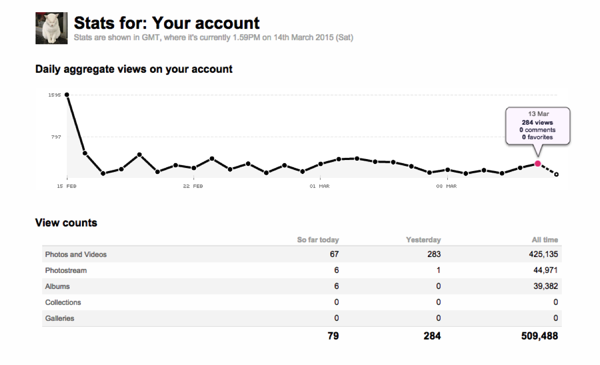
Task: Click the graph data point above 22 Feb
Action: coord(194,168)
